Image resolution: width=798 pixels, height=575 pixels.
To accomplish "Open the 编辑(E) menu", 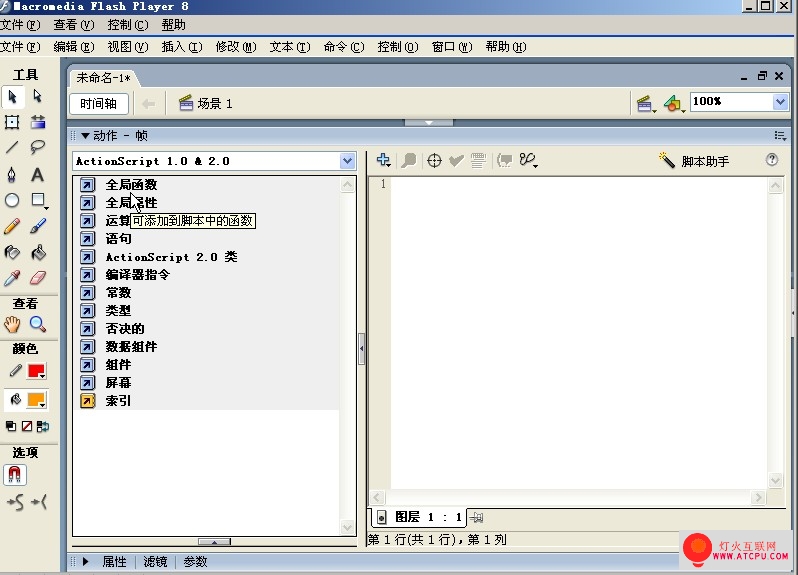I will [x=74, y=47].
